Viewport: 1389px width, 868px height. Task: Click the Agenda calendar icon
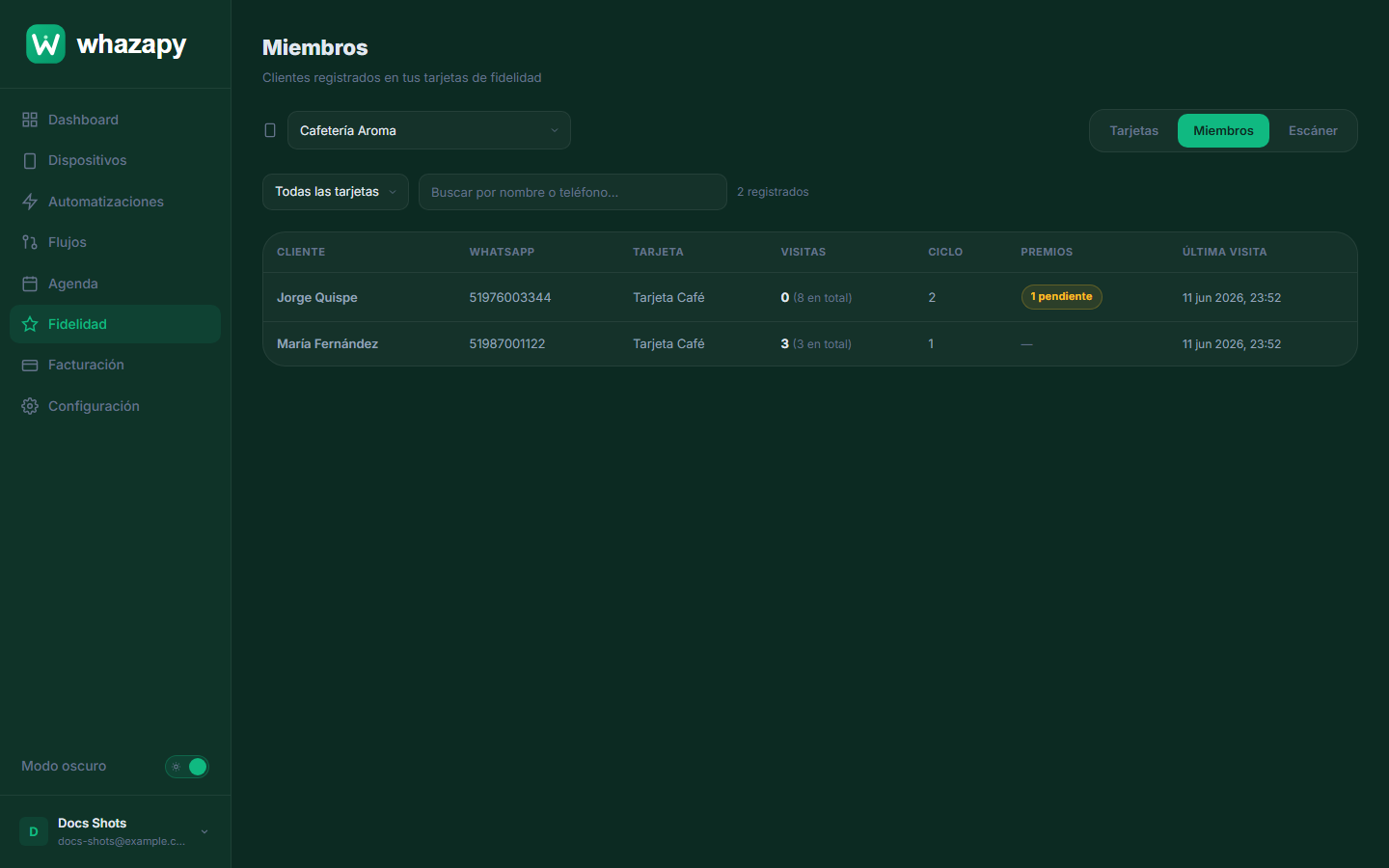pyautogui.click(x=30, y=284)
